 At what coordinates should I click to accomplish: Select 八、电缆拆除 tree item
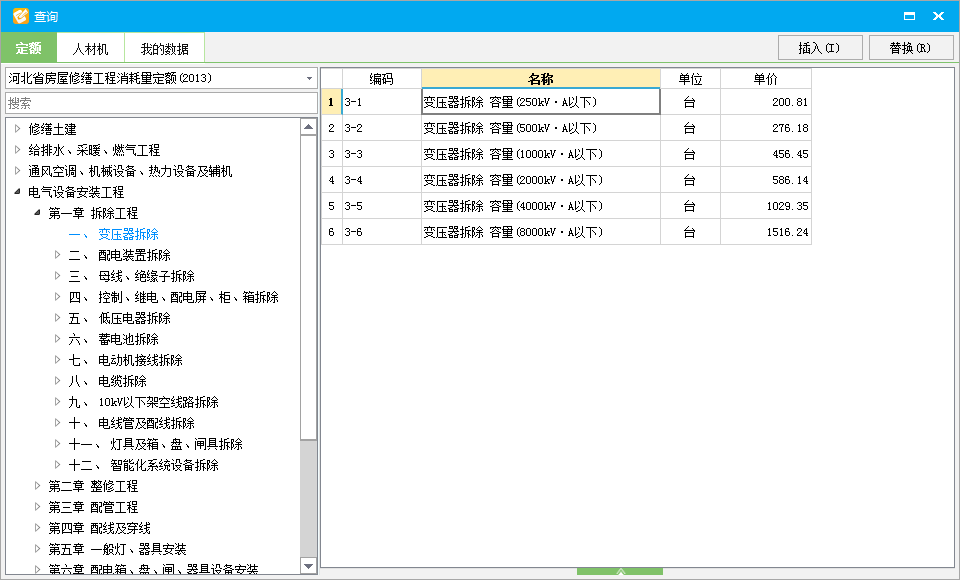tap(108, 381)
